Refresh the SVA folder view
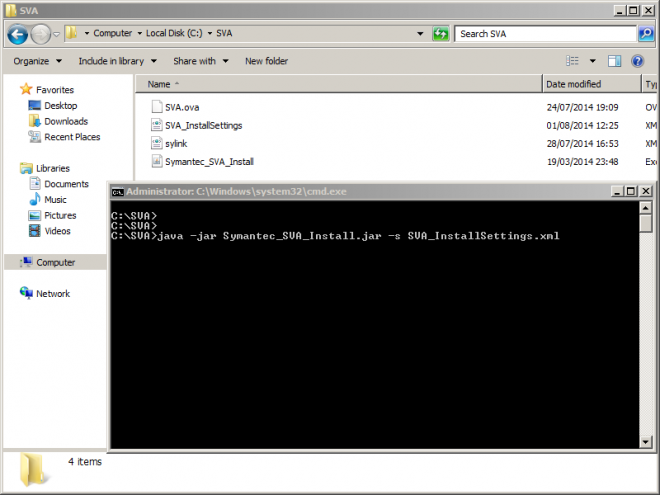 (441, 34)
